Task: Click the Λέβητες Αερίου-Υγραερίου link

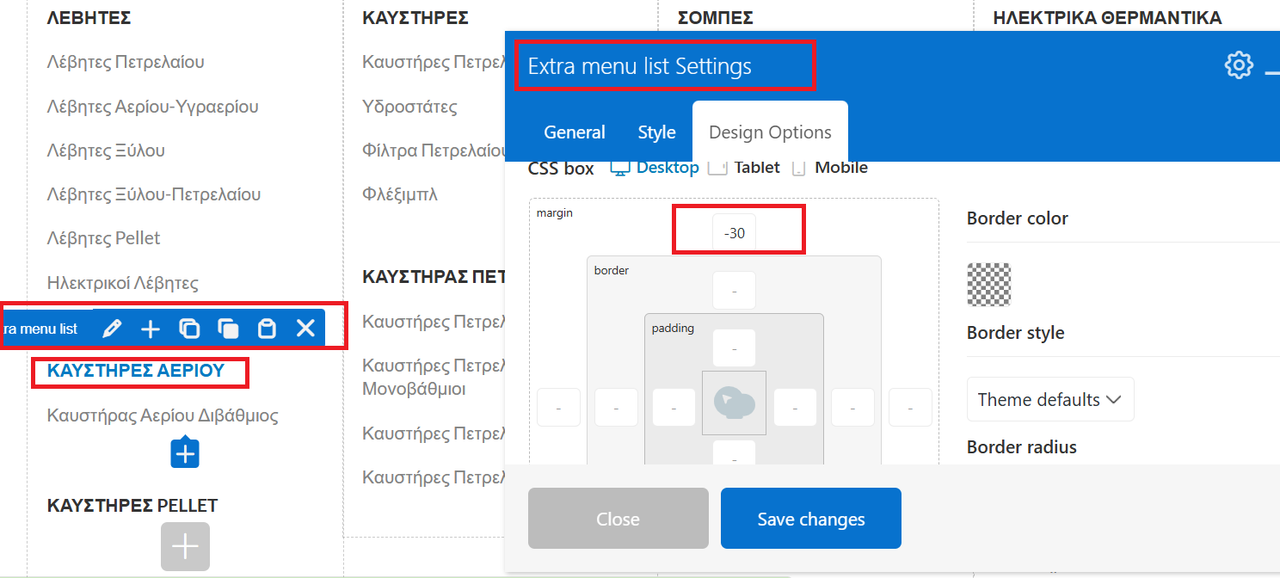Action: pyautogui.click(x=153, y=106)
